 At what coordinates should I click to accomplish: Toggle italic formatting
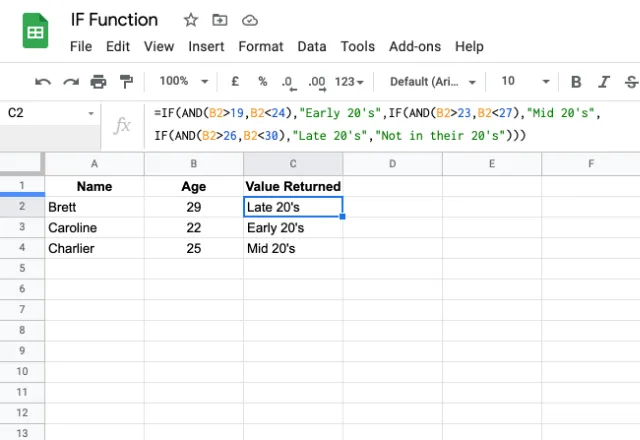click(x=604, y=82)
